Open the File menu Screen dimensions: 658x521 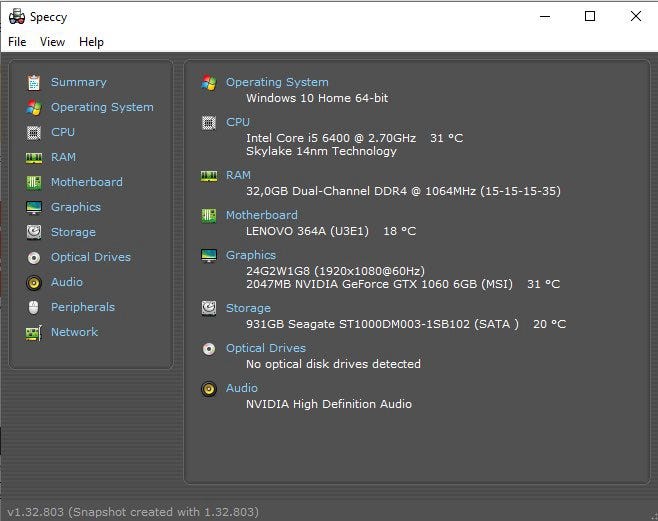tap(17, 42)
